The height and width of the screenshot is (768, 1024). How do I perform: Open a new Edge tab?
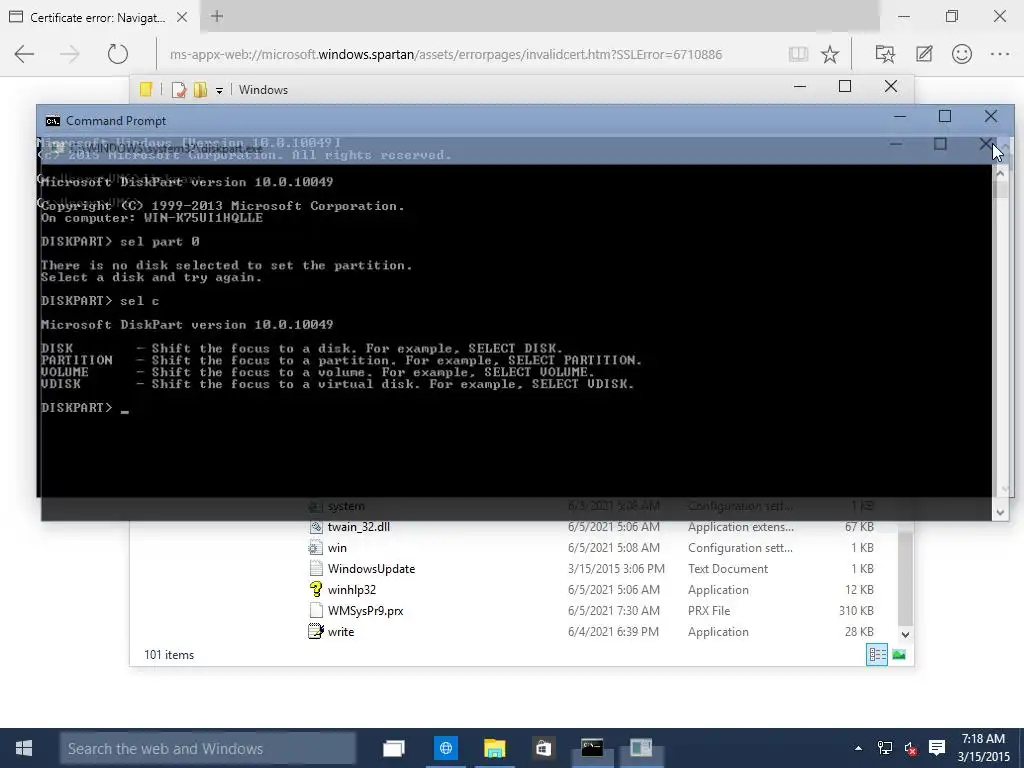tap(217, 16)
